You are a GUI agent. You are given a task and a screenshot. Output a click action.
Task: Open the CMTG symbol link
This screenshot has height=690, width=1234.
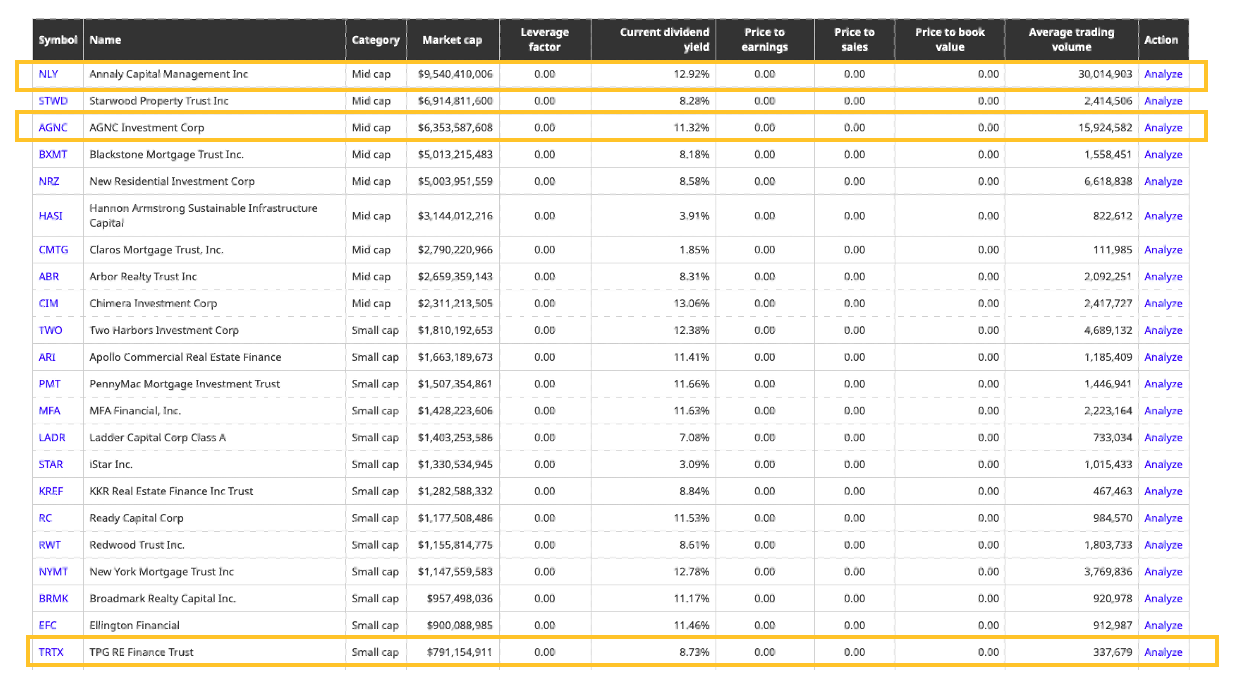coord(54,250)
